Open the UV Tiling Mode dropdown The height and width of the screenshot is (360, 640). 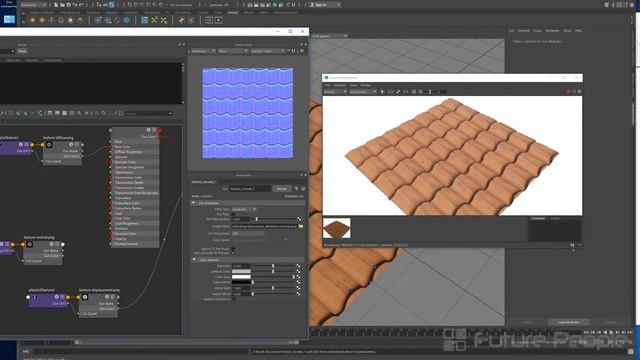click(x=247, y=233)
